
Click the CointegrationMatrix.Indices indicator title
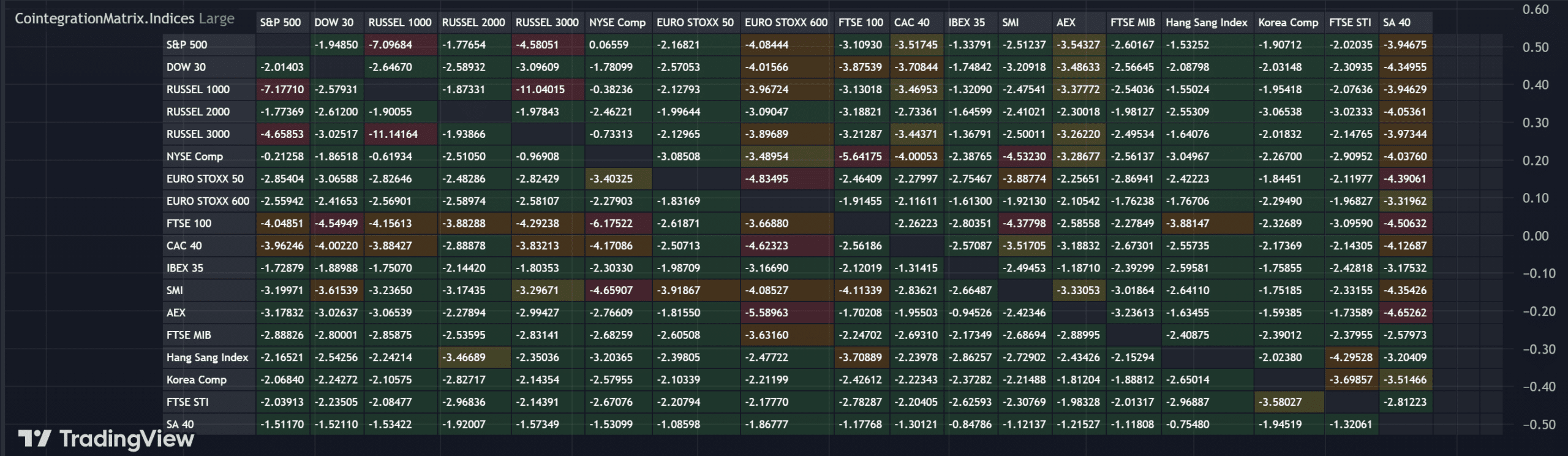tap(104, 18)
